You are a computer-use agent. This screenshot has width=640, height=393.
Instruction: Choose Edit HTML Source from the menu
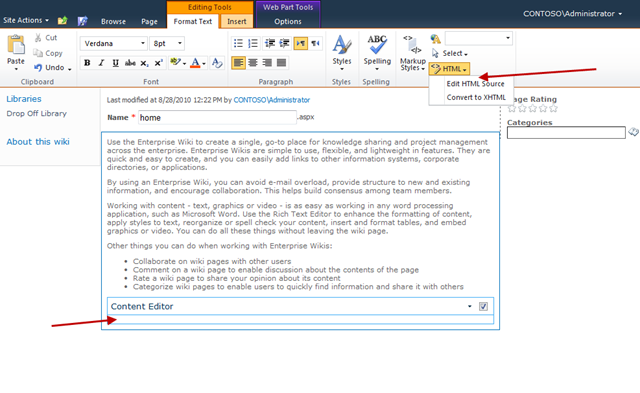click(475, 84)
